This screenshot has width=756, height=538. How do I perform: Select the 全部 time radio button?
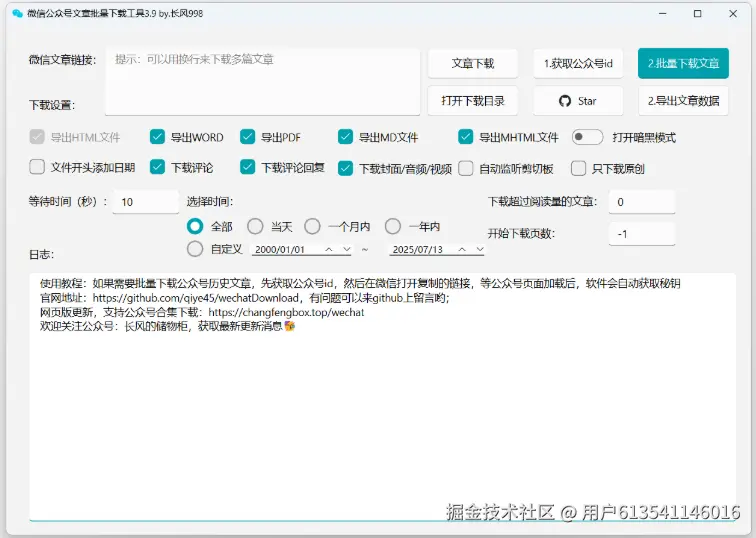(195, 226)
